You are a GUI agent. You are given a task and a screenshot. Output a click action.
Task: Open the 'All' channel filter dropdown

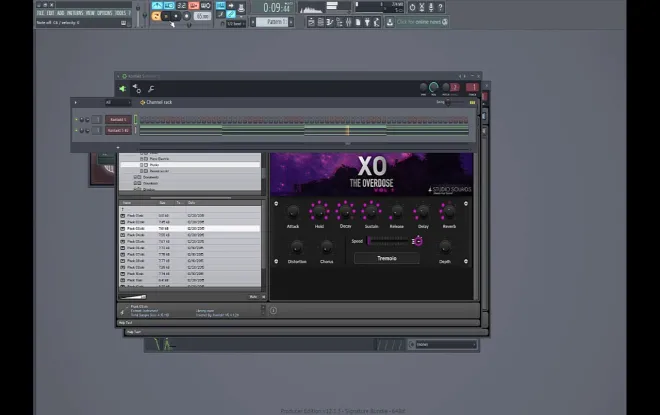(118, 102)
